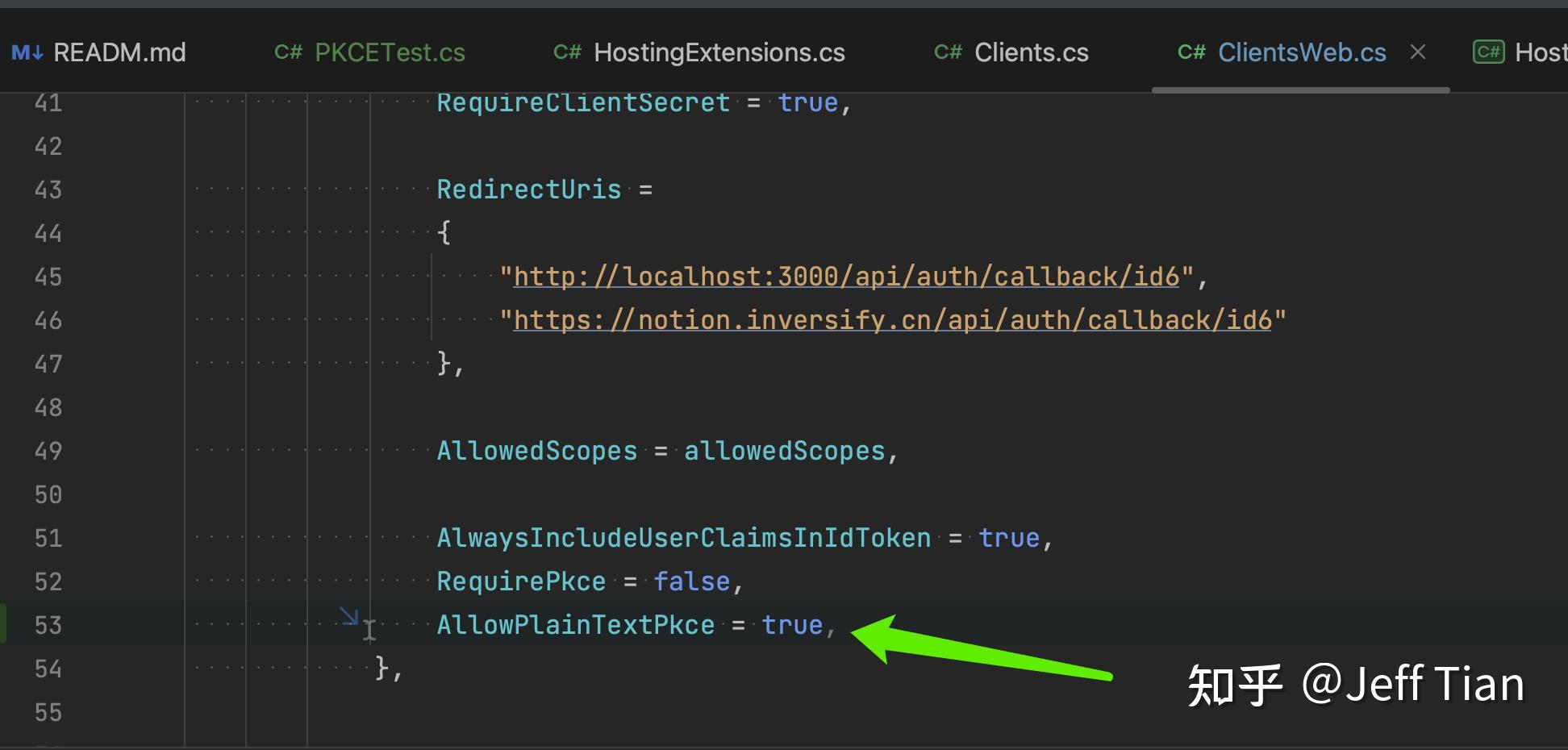Click line number 49 in gutter
The width and height of the screenshot is (1568, 750).
tap(48, 451)
